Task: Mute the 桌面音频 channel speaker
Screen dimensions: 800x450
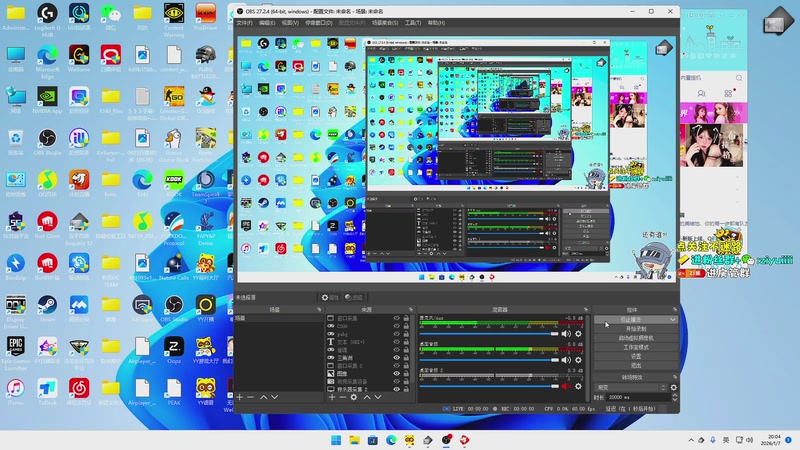Action: [566, 360]
